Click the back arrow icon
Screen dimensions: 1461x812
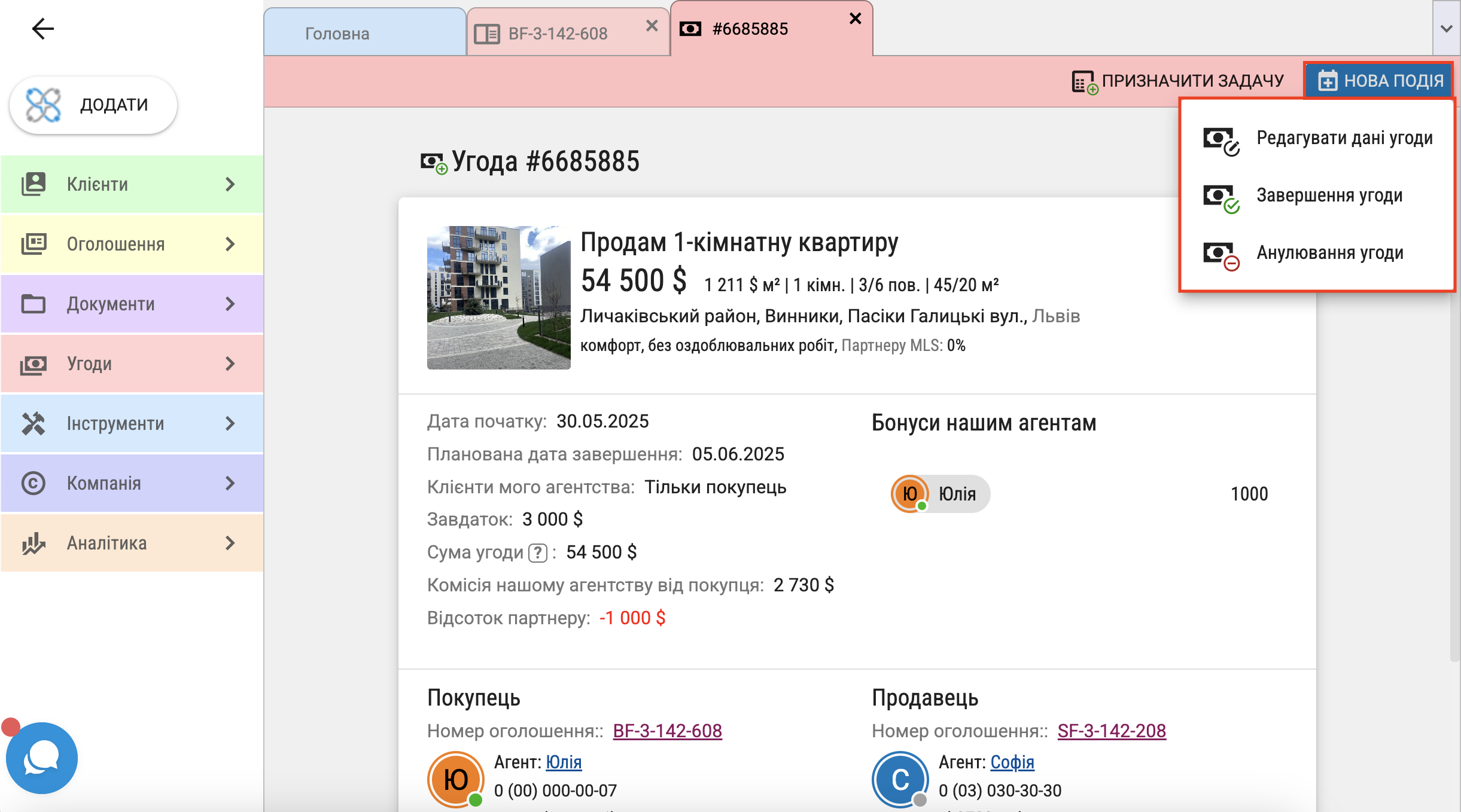43,28
